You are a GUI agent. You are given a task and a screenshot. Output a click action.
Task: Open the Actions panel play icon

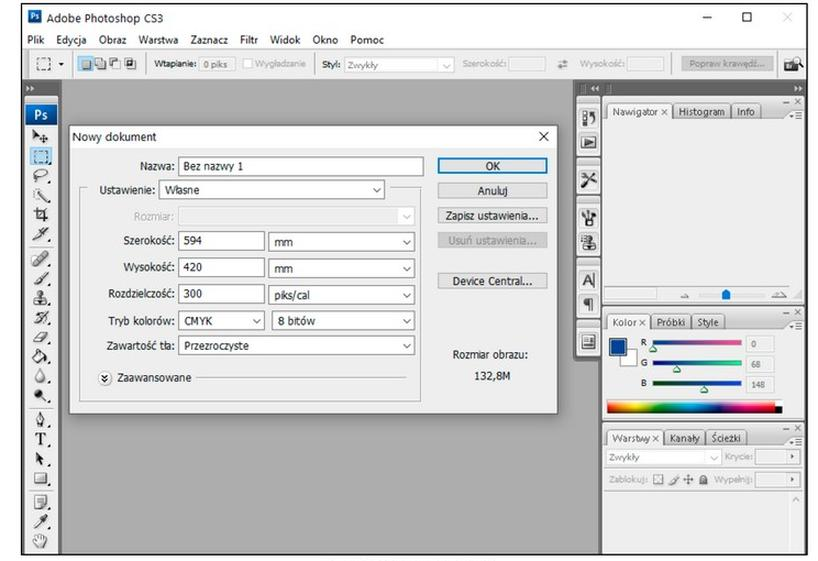click(588, 142)
